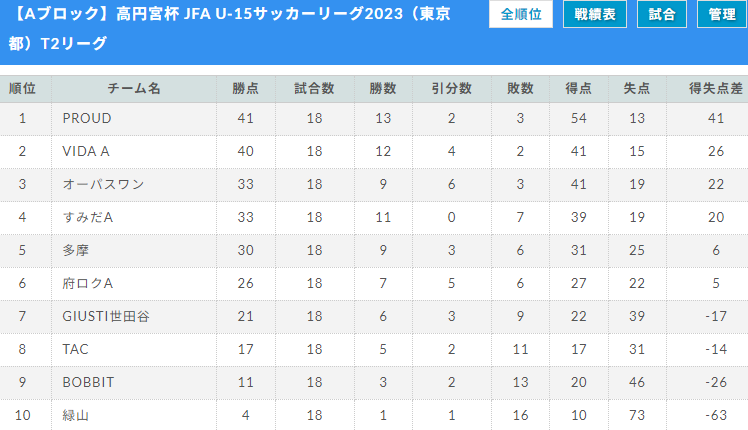Open the 全順位 tab
Screen dimensions: 748x430
coord(520,14)
